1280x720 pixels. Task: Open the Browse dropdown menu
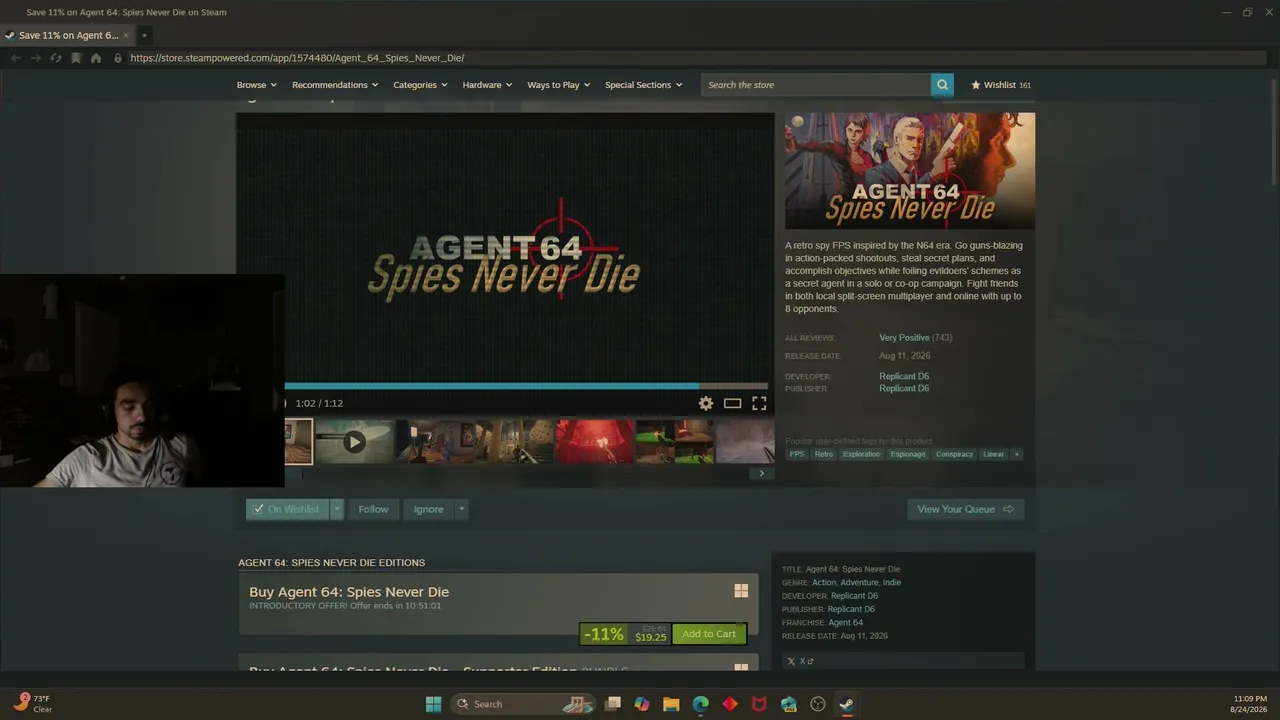257,85
